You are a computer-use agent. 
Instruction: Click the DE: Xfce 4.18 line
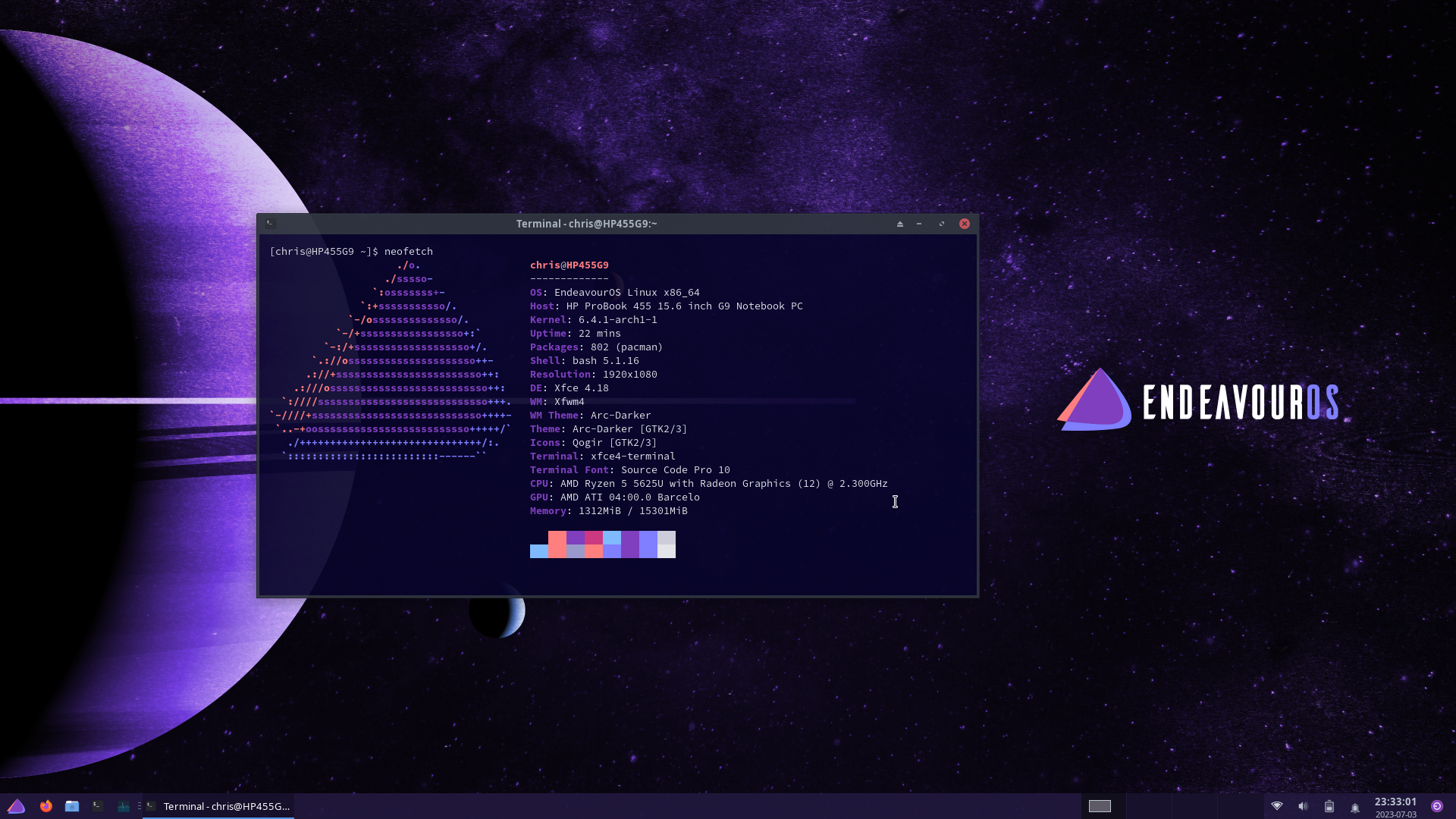[x=570, y=388]
